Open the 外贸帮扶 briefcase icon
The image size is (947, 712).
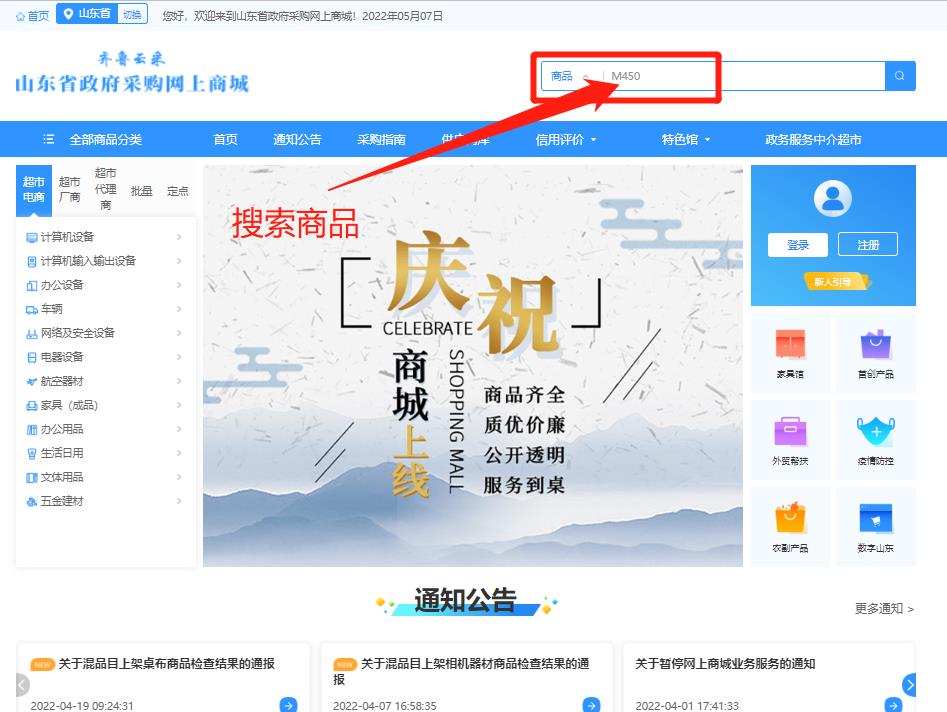pyautogui.click(x=790, y=432)
